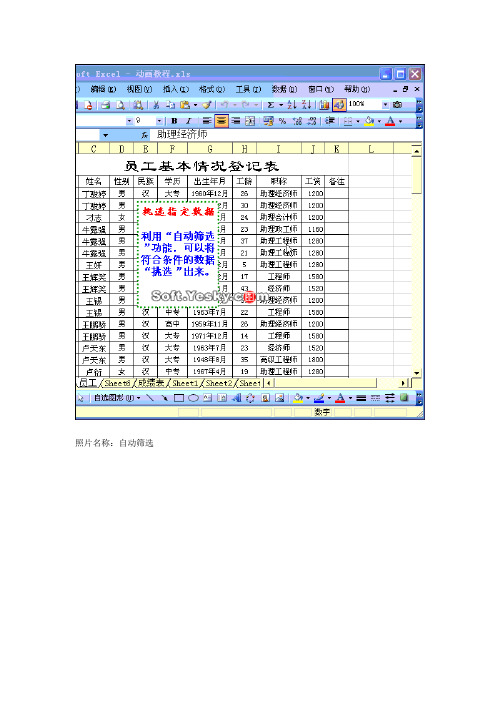This screenshot has height=702, width=496.
Task: Click the Print icon in toolbar
Action: coord(106,105)
